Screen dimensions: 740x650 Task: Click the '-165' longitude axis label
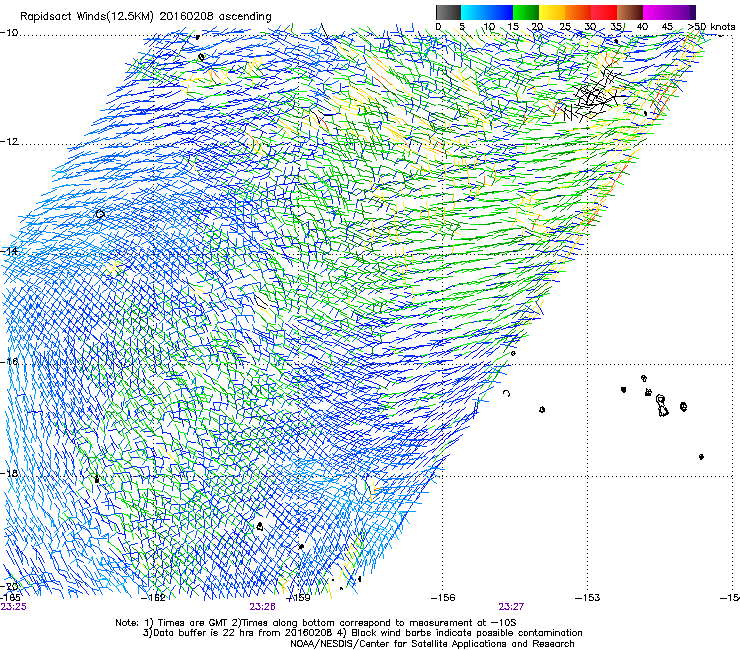(10, 598)
